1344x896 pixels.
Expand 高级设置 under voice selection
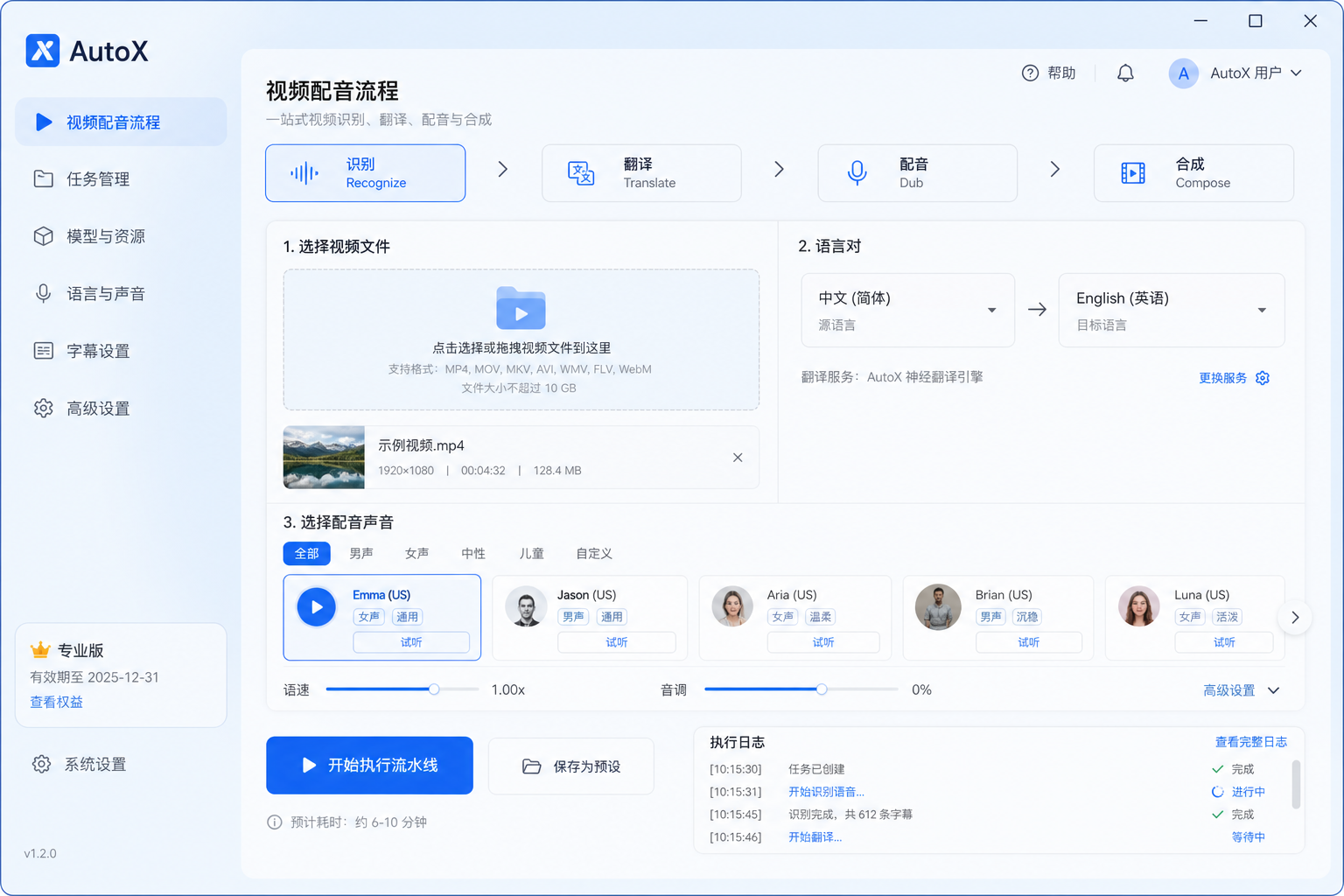click(x=1241, y=690)
